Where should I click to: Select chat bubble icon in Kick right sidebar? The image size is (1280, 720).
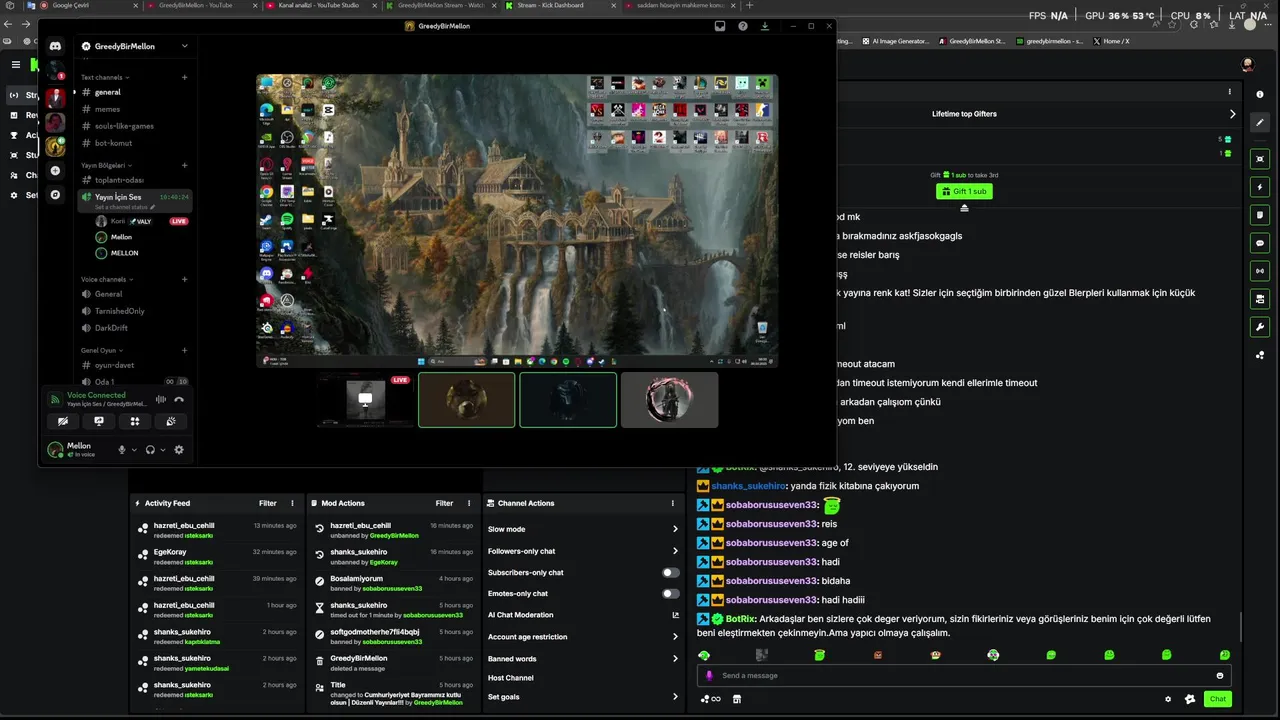tap(1260, 243)
